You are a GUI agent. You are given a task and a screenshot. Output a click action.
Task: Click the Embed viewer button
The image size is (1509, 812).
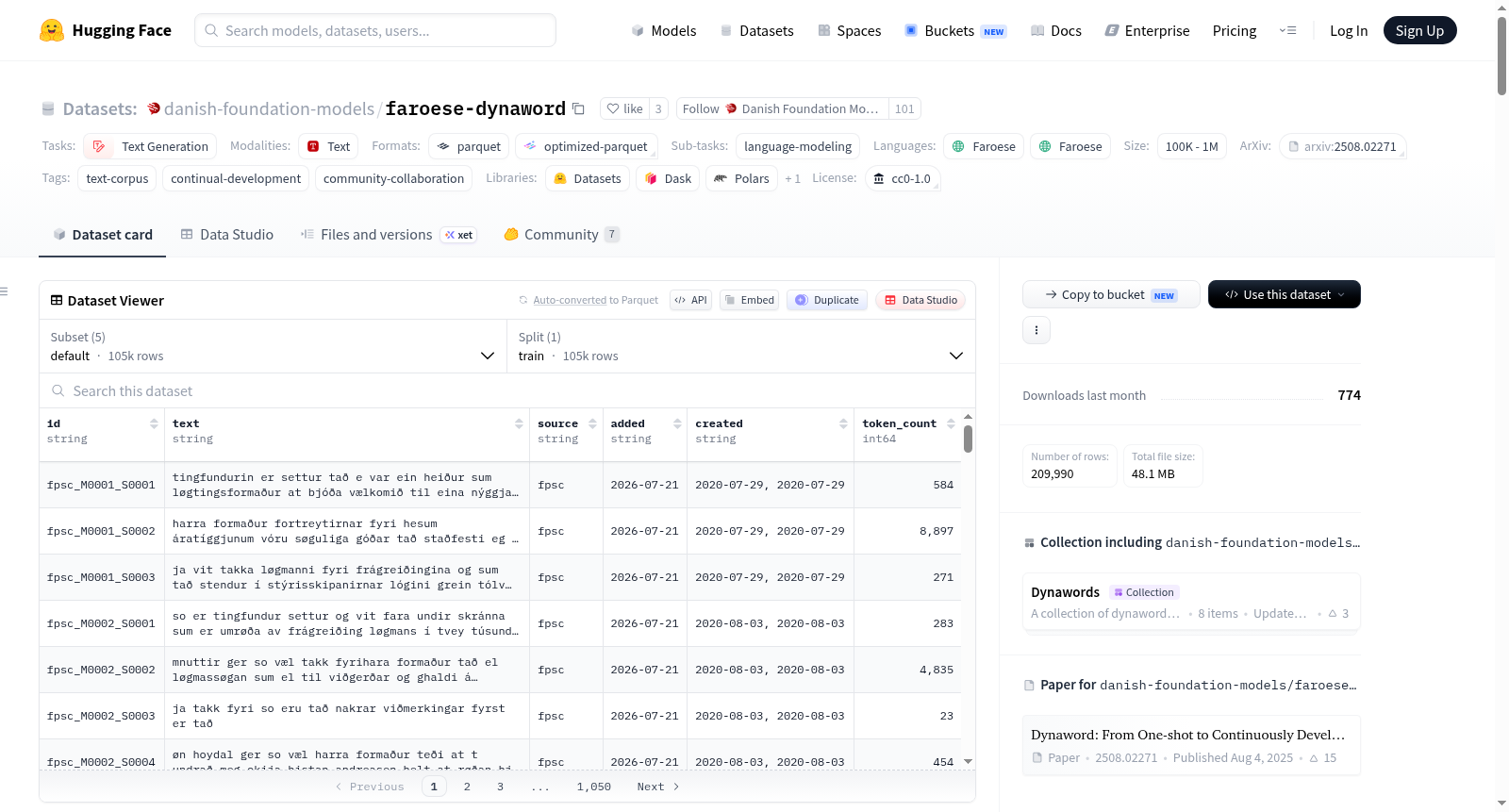coord(749,300)
